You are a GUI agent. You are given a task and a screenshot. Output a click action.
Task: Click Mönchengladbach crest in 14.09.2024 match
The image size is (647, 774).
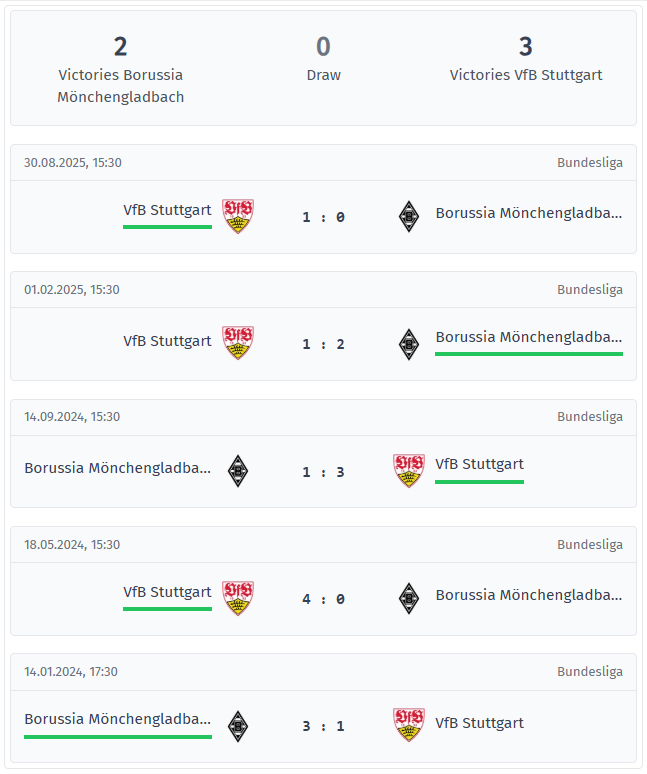click(x=237, y=471)
